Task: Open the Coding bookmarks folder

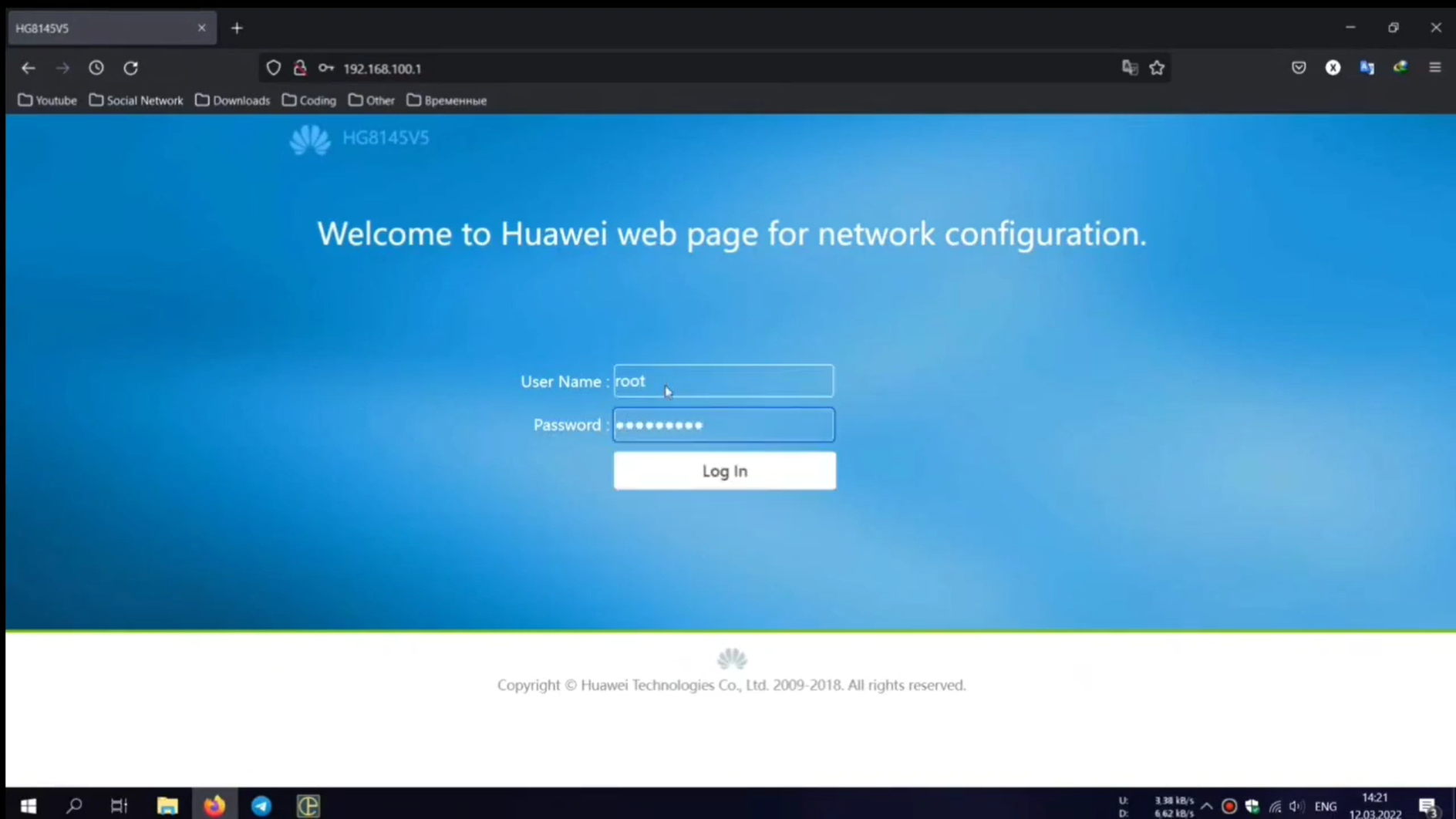Action: coord(309,100)
